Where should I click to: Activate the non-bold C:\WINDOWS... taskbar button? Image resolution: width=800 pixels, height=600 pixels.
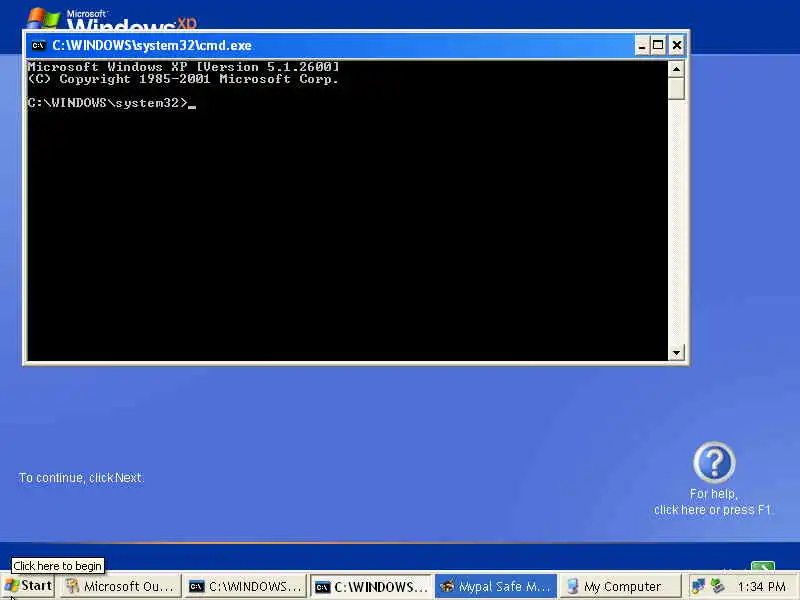click(x=246, y=586)
